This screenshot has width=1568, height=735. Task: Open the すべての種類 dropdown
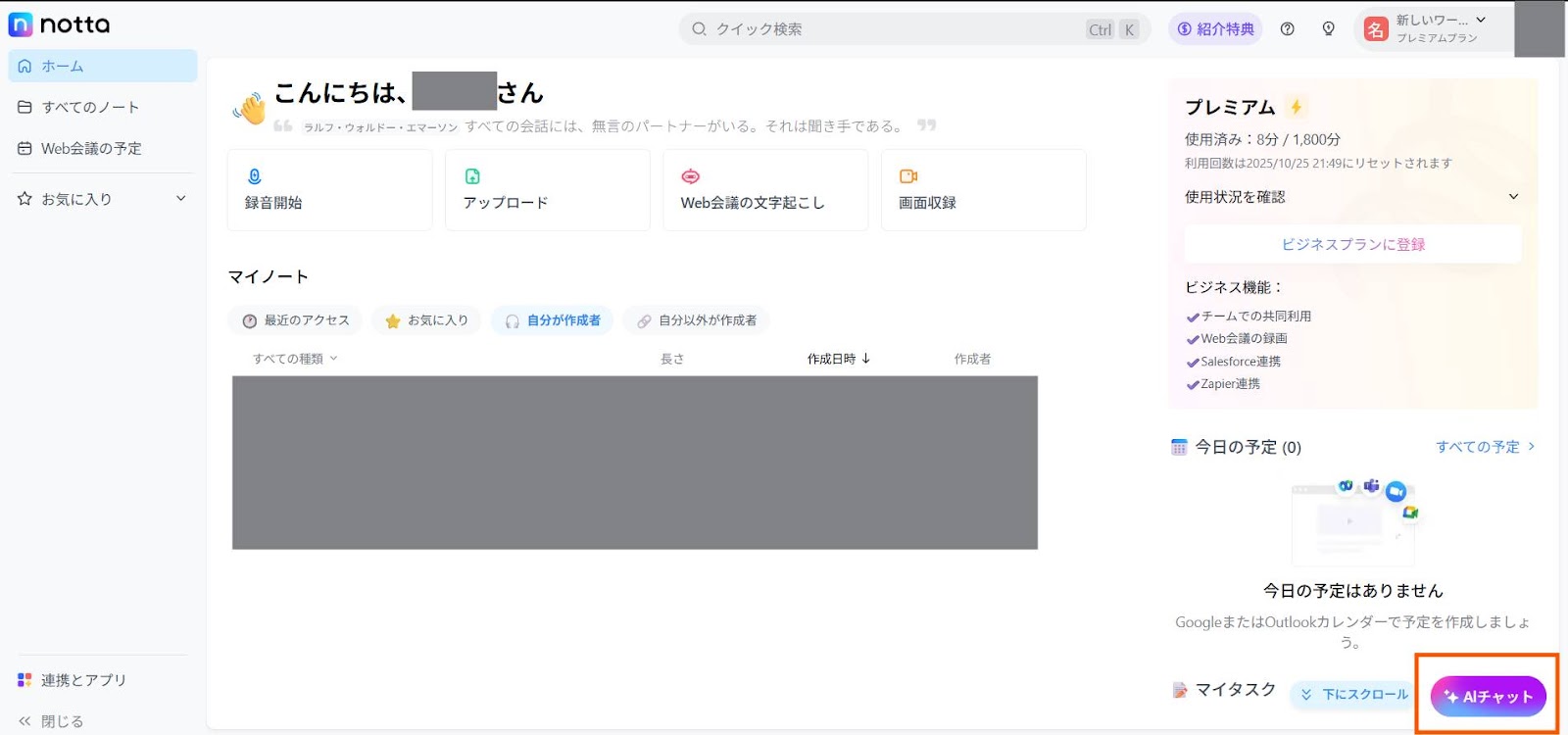pyautogui.click(x=295, y=359)
